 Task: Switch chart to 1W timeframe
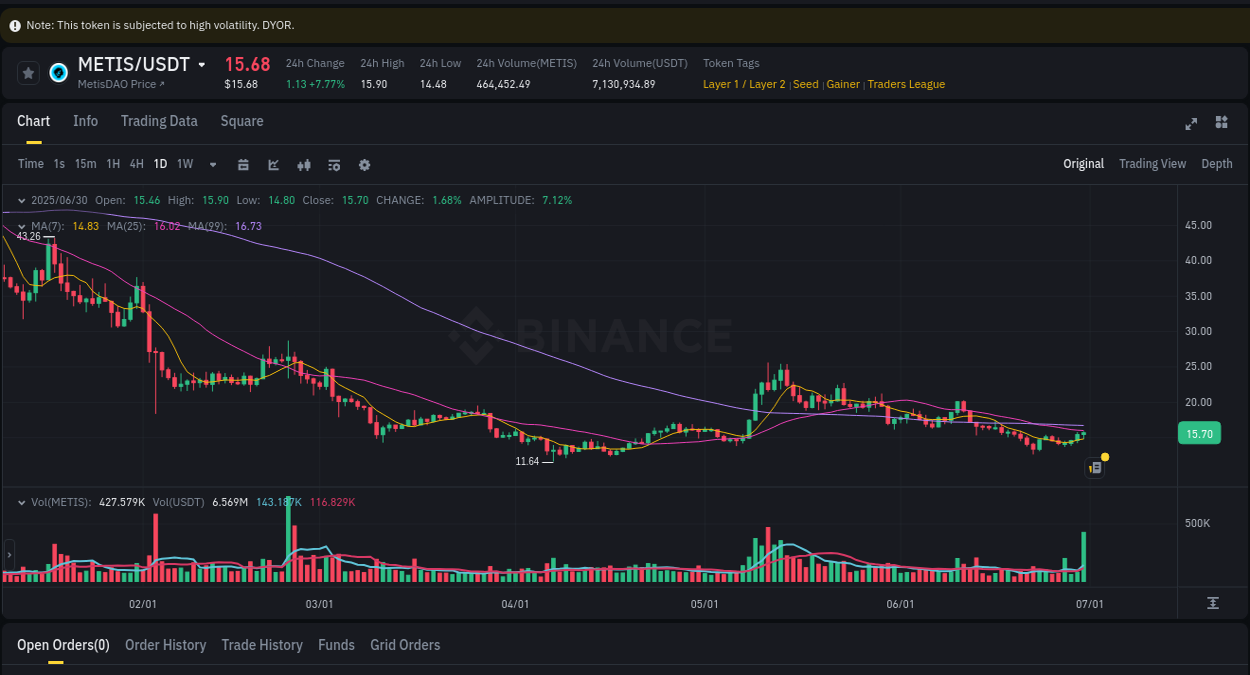(x=184, y=164)
